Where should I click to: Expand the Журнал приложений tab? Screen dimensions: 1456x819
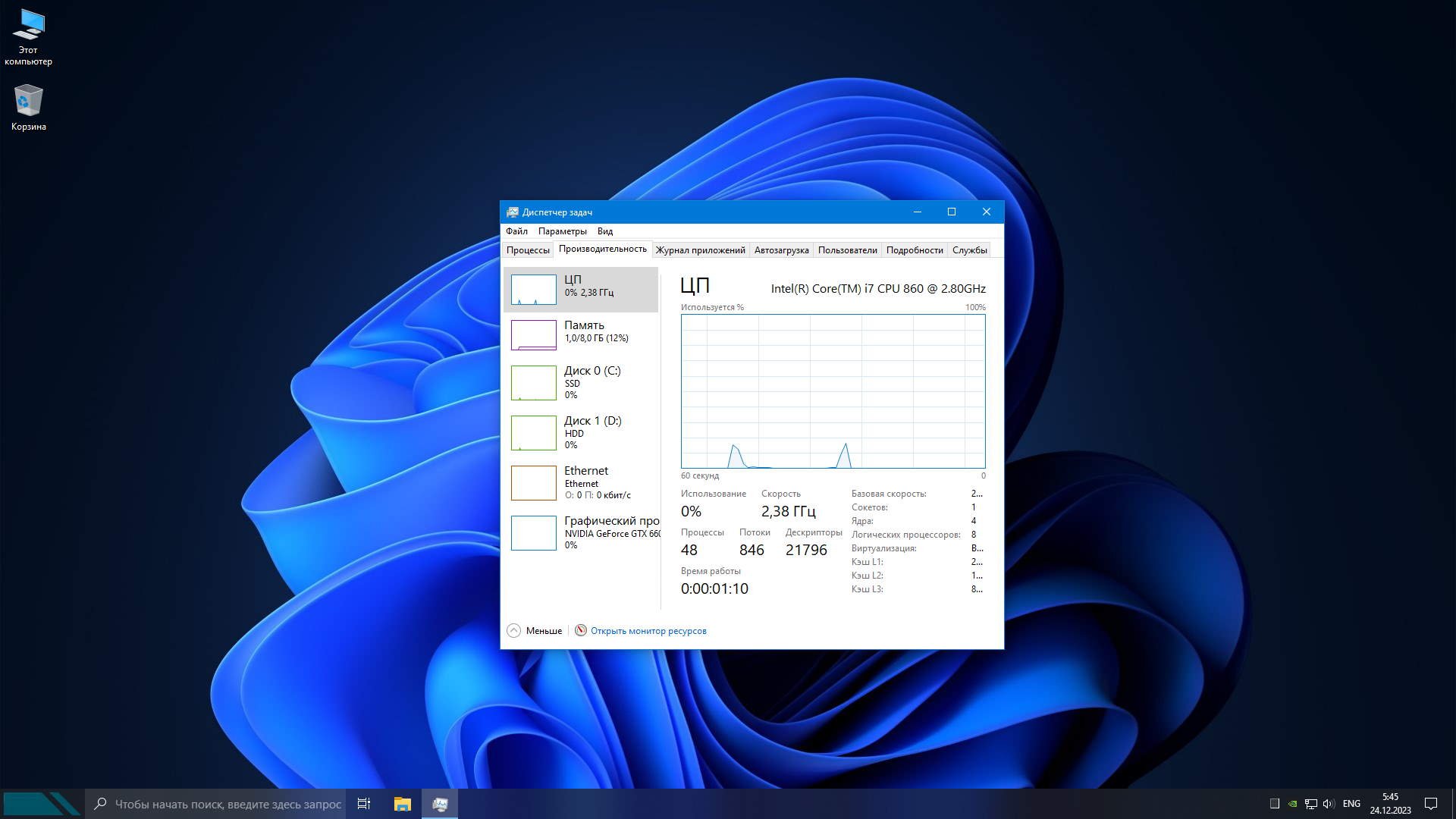pyautogui.click(x=700, y=249)
